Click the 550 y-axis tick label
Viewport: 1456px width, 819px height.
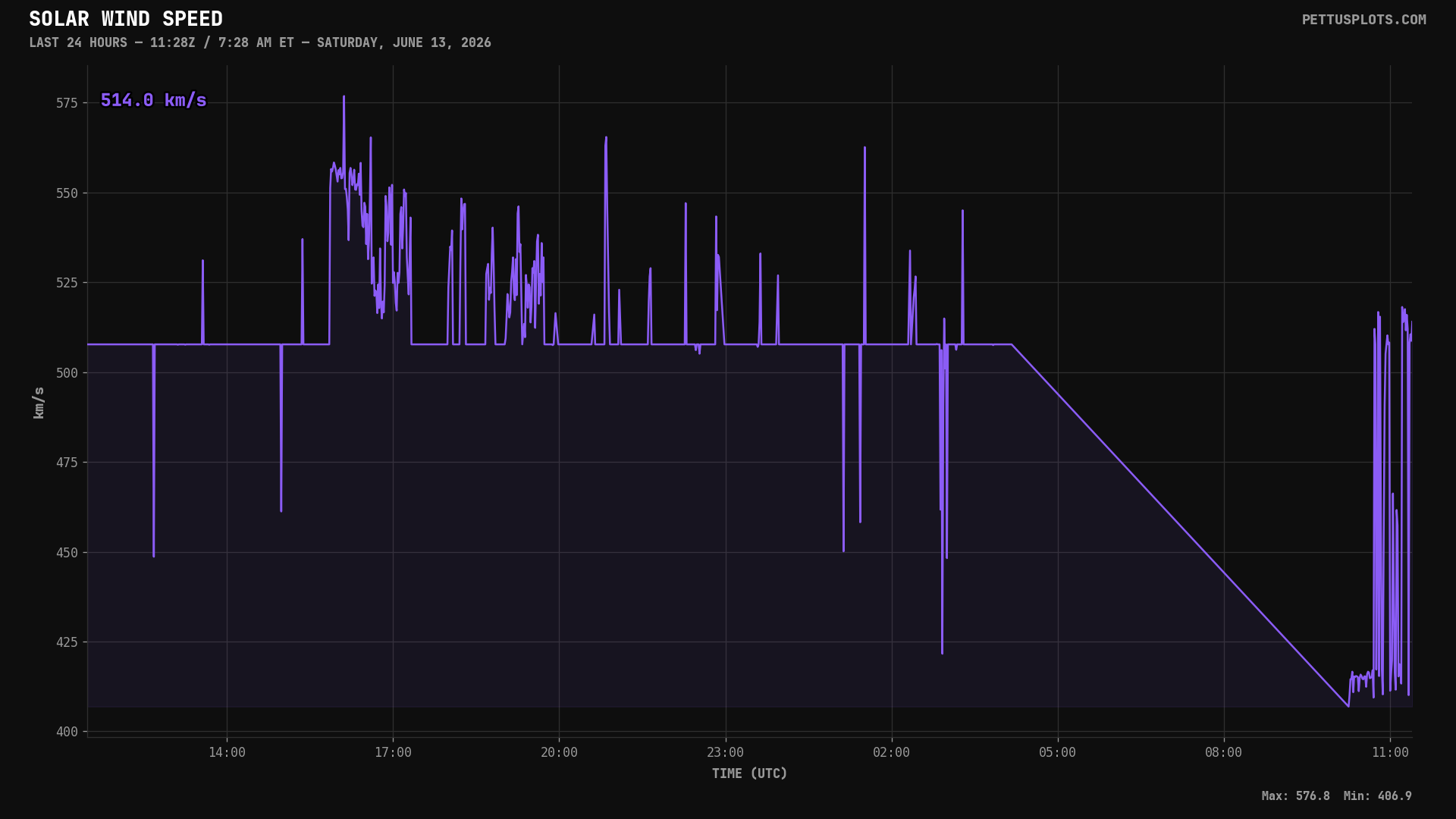67,193
